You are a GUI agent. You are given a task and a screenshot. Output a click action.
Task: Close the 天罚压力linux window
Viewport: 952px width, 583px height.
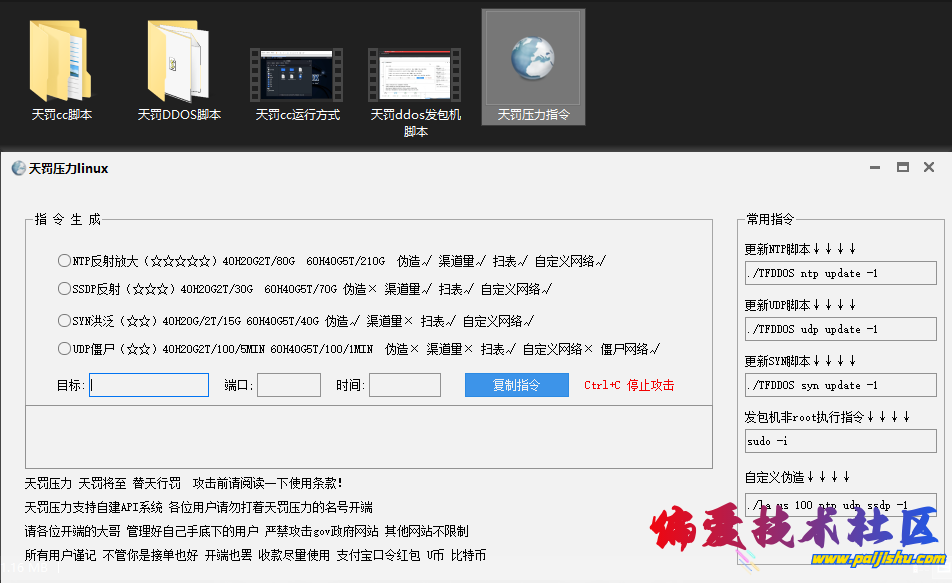(x=929, y=168)
